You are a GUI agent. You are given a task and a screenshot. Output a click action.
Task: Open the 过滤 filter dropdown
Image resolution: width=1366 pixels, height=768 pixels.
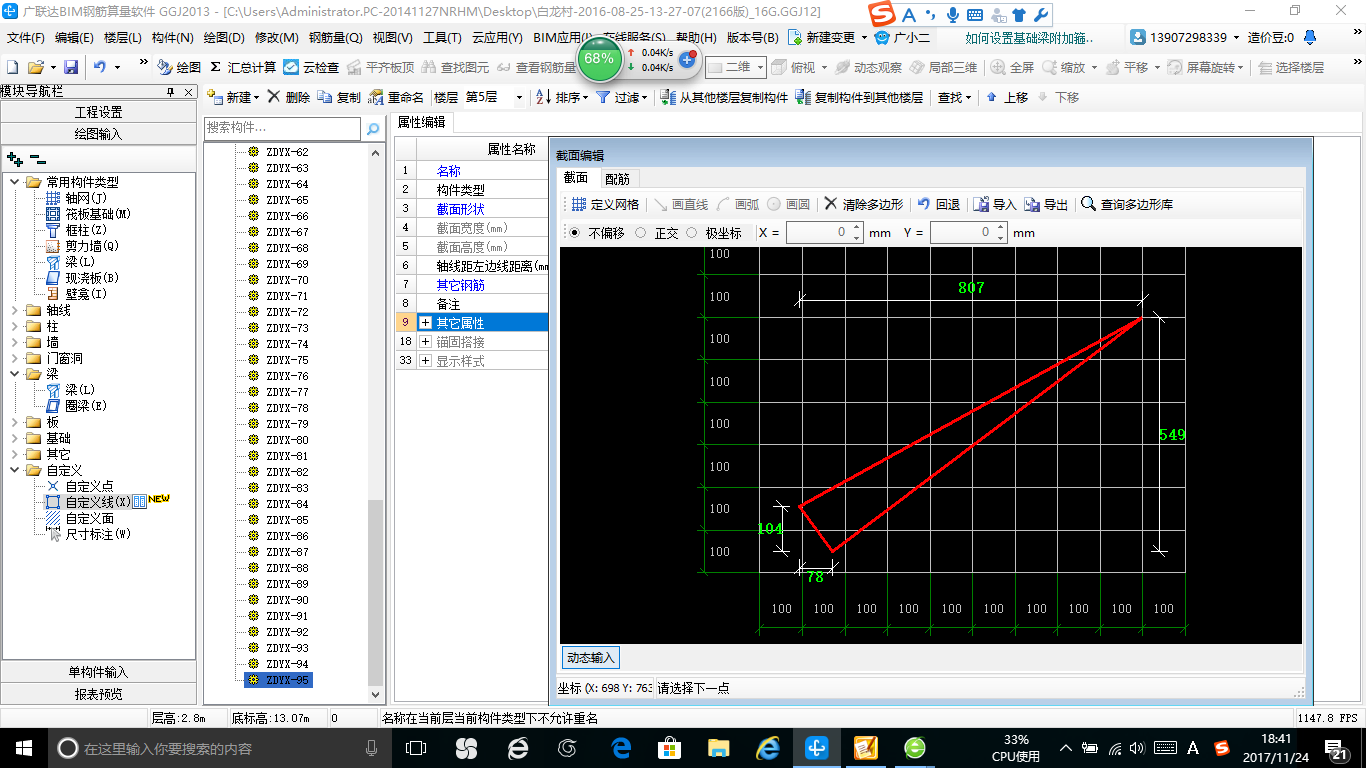point(622,97)
